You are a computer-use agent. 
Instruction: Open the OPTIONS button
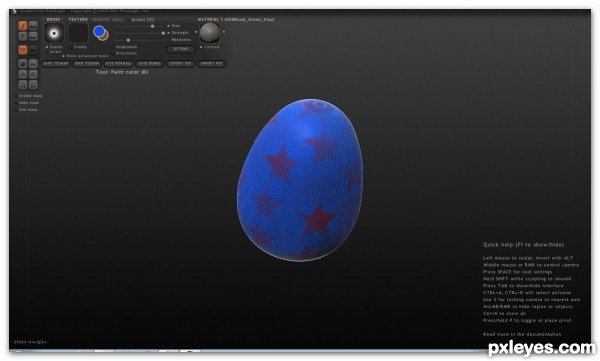(x=181, y=49)
